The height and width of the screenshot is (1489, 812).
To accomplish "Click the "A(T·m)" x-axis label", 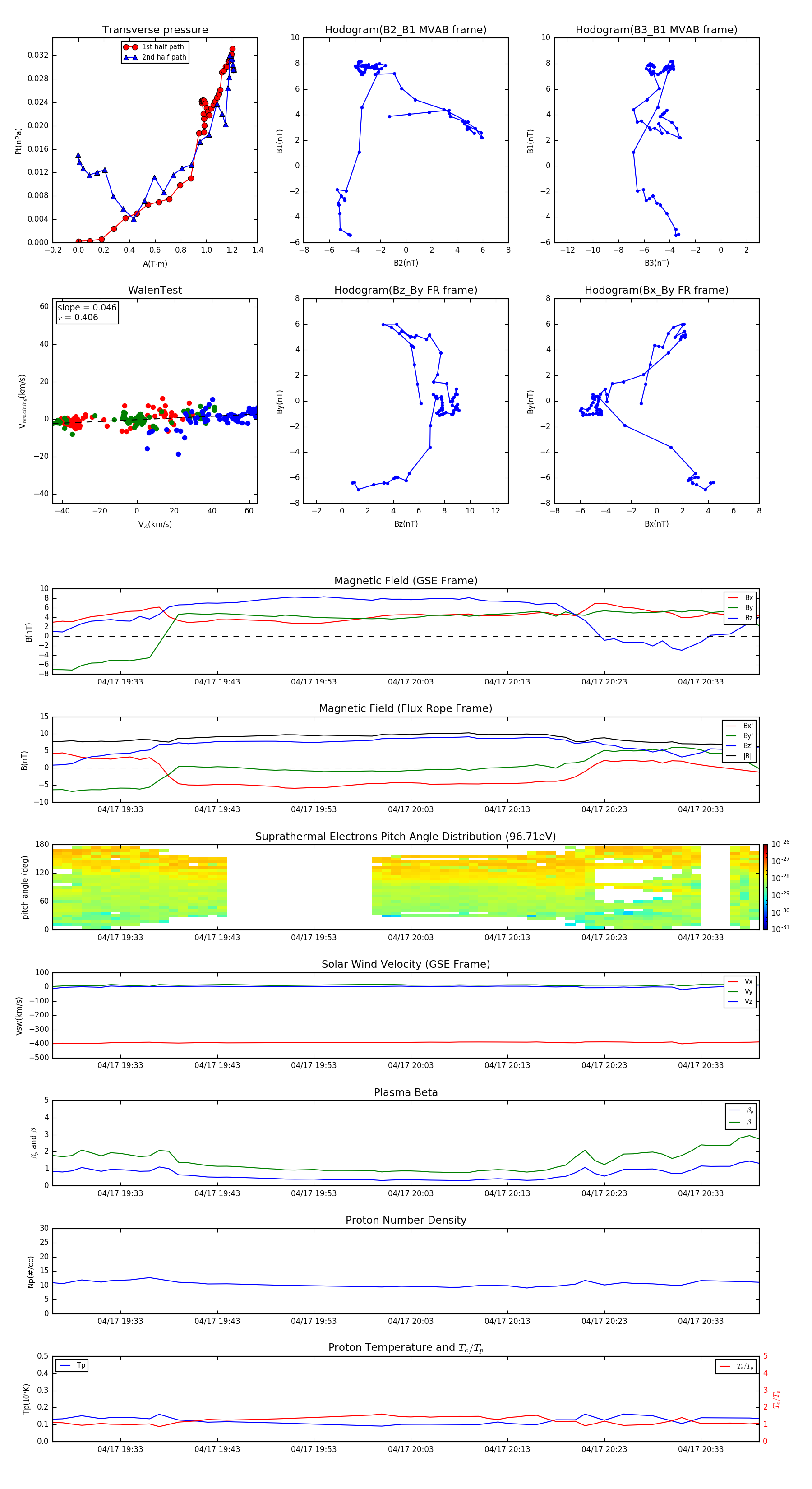I will (155, 264).
